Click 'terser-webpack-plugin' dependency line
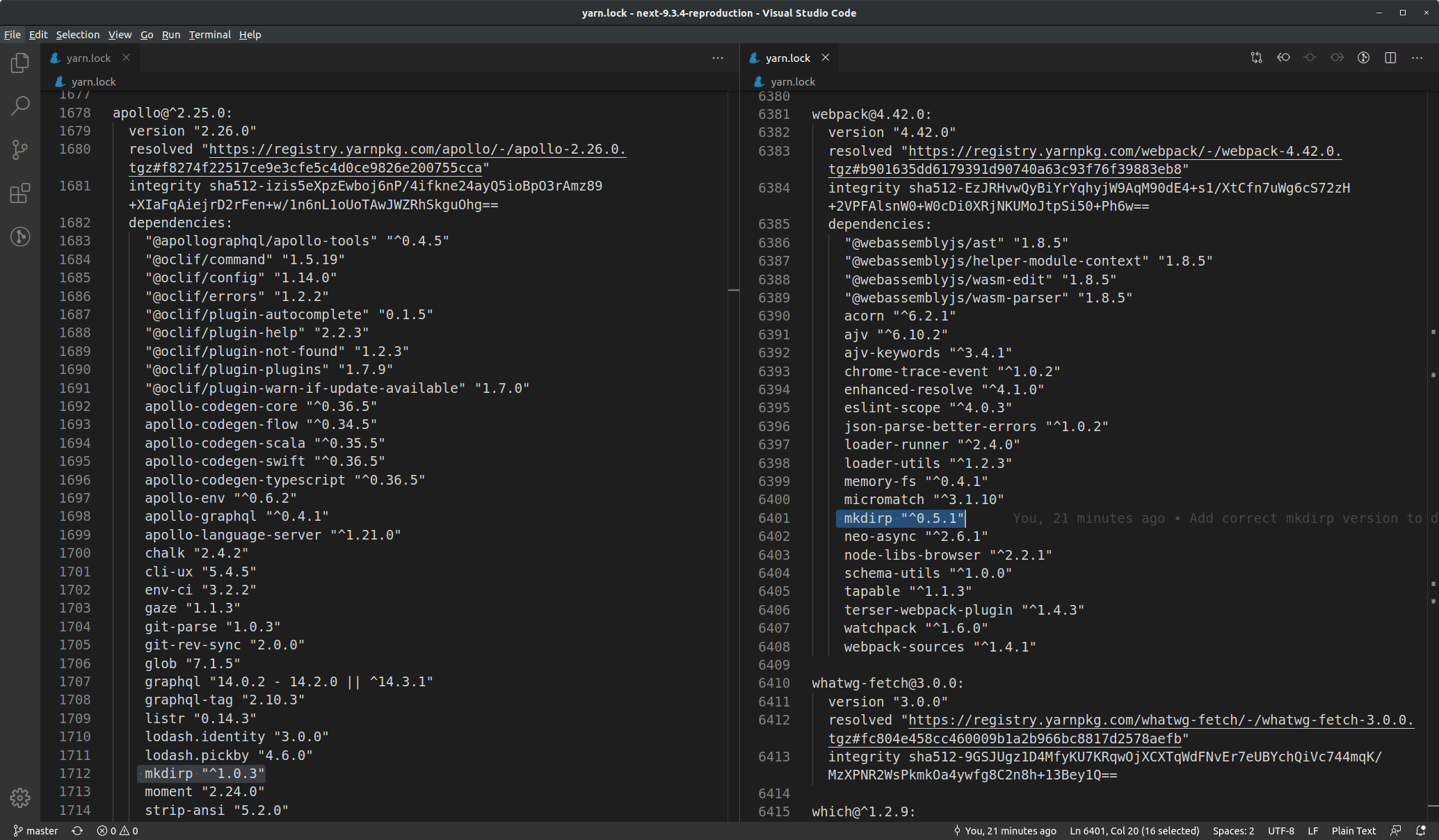The width and height of the screenshot is (1439, 840). [x=964, y=610]
